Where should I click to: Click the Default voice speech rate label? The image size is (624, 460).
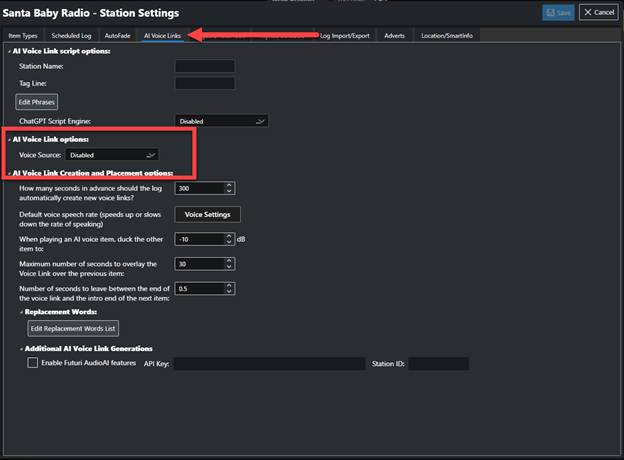90,219
